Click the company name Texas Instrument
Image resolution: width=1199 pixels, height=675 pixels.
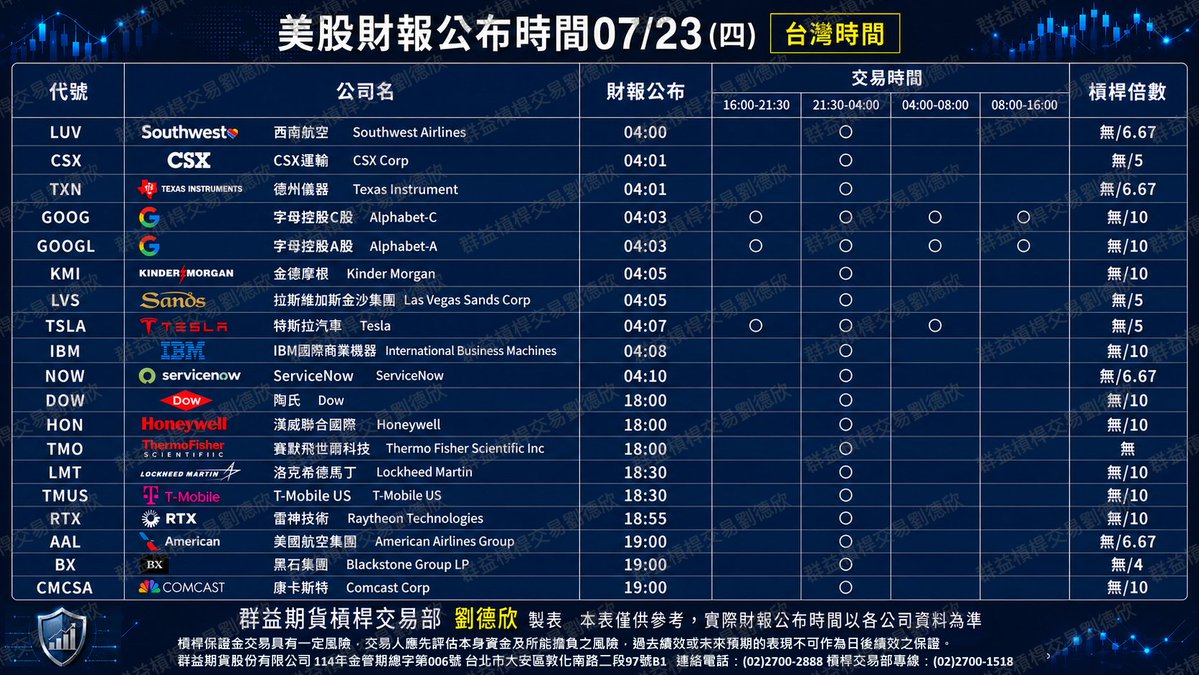pyautogui.click(x=405, y=190)
